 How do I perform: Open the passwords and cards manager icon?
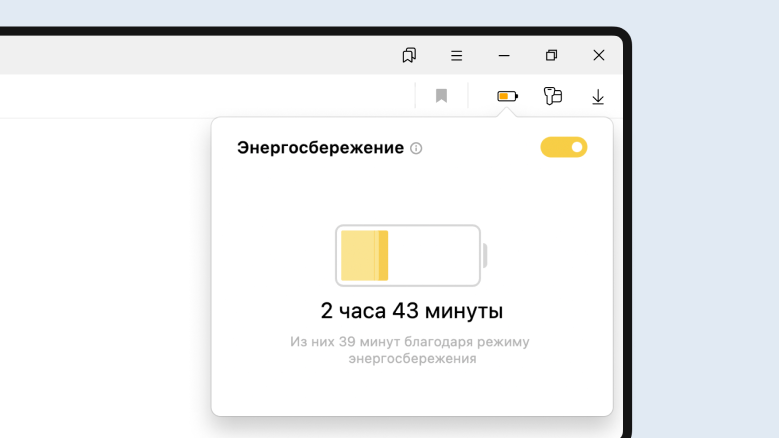552,96
